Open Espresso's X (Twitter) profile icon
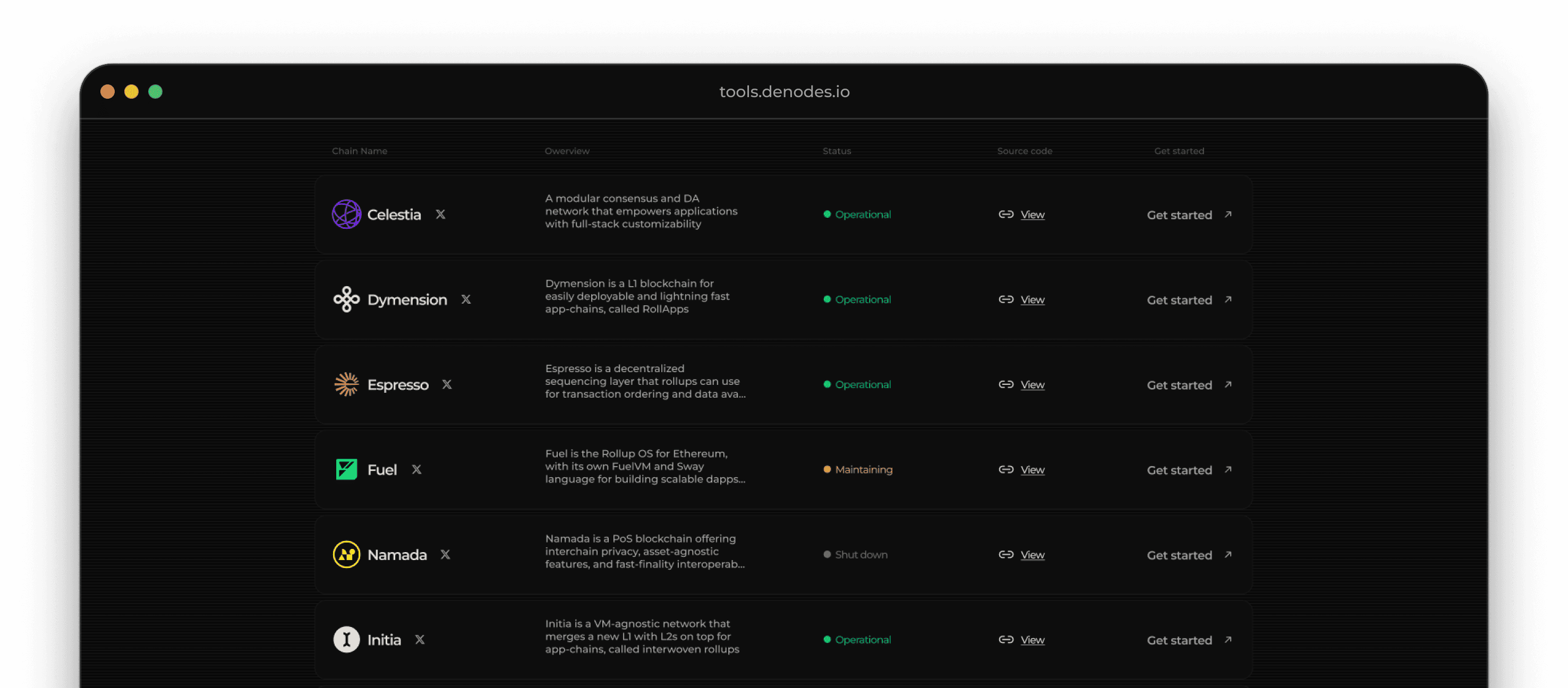 pyautogui.click(x=447, y=384)
